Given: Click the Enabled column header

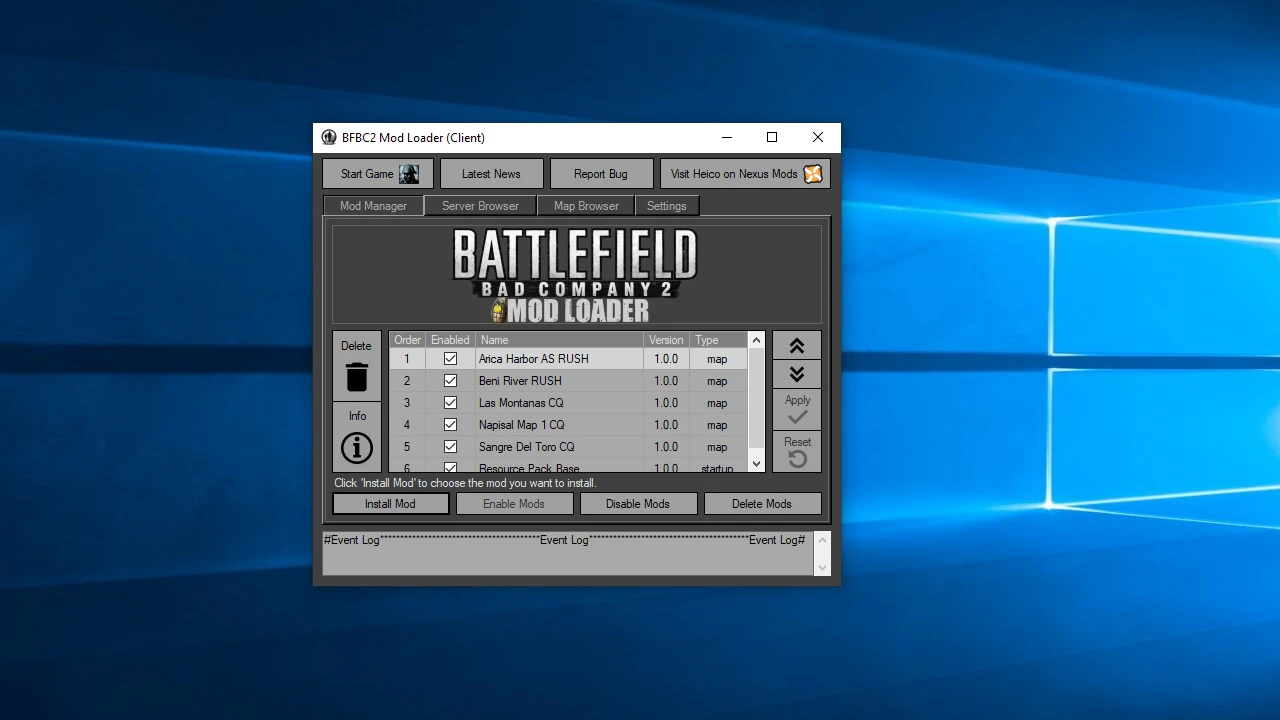Looking at the screenshot, I should coord(450,340).
